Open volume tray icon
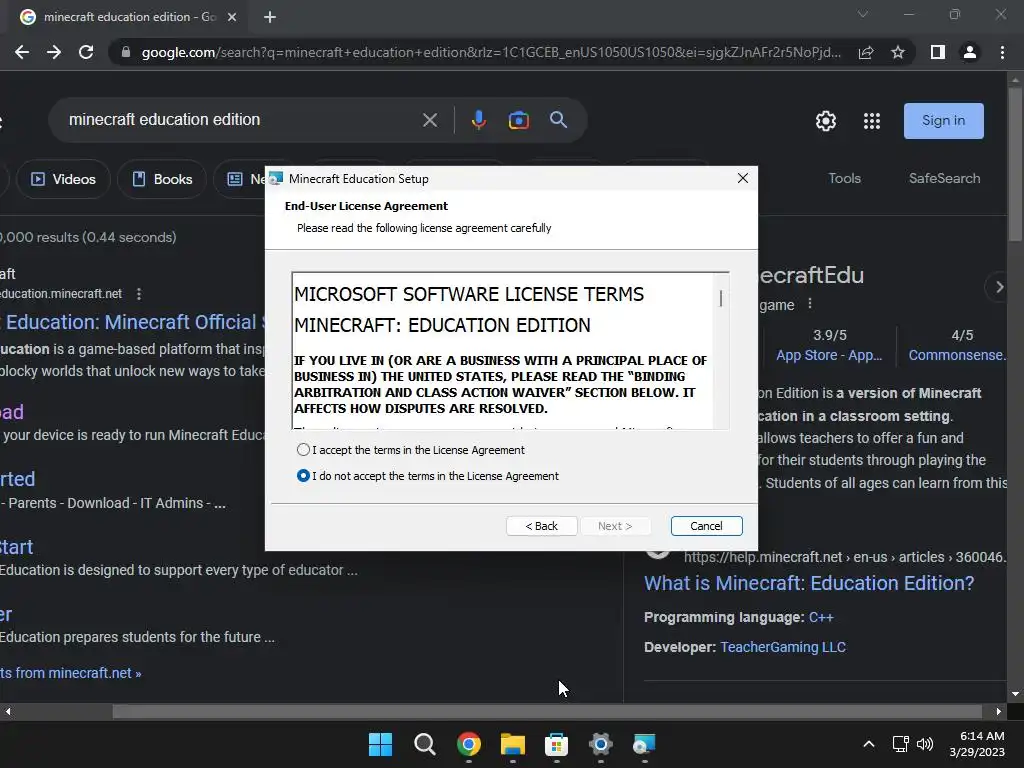 925,744
